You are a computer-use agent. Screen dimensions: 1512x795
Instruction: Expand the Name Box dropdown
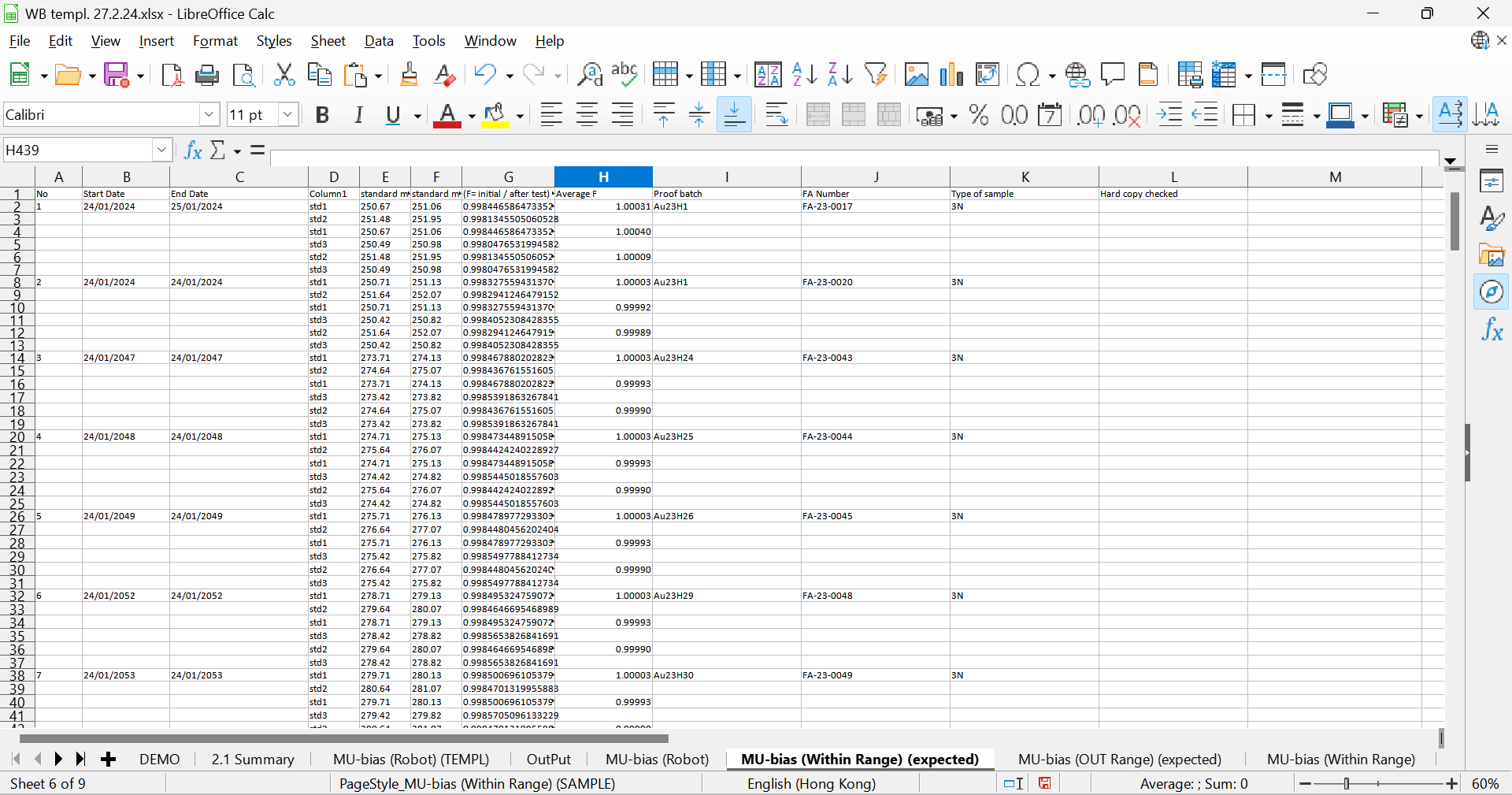pyautogui.click(x=161, y=150)
